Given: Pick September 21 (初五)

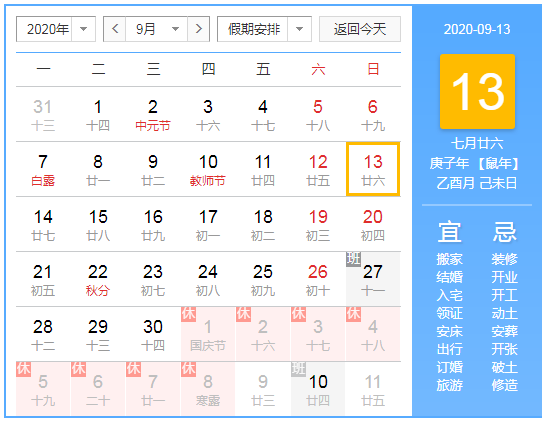Looking at the screenshot, I should coord(43,279).
